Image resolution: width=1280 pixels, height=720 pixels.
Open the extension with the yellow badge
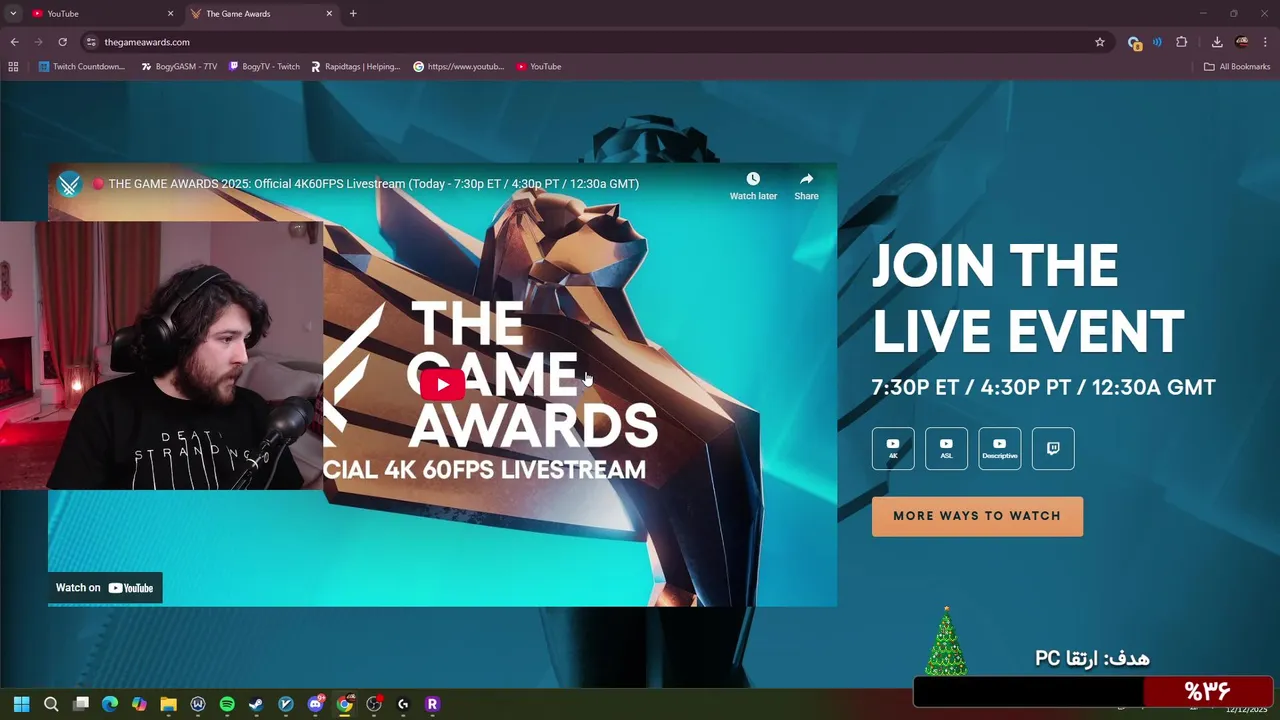pyautogui.click(x=1134, y=42)
